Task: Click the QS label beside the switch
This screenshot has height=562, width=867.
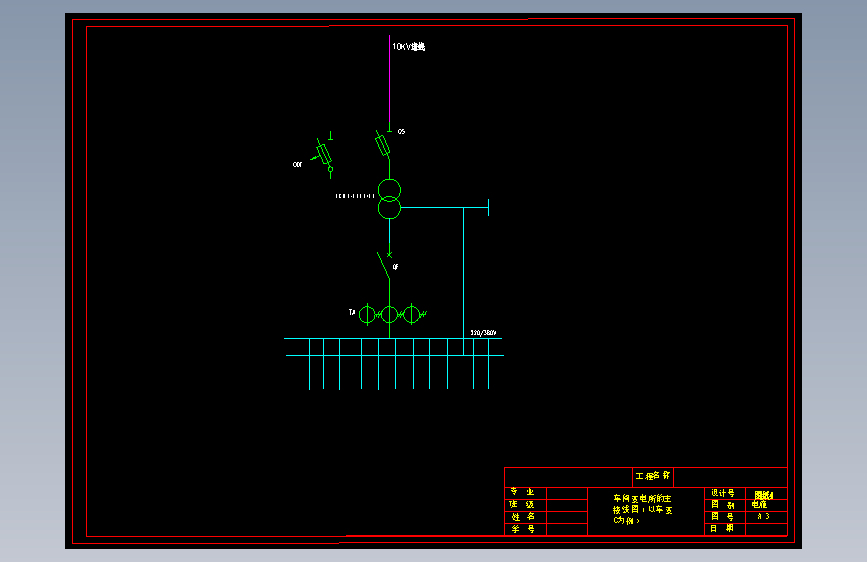Action: [x=401, y=132]
